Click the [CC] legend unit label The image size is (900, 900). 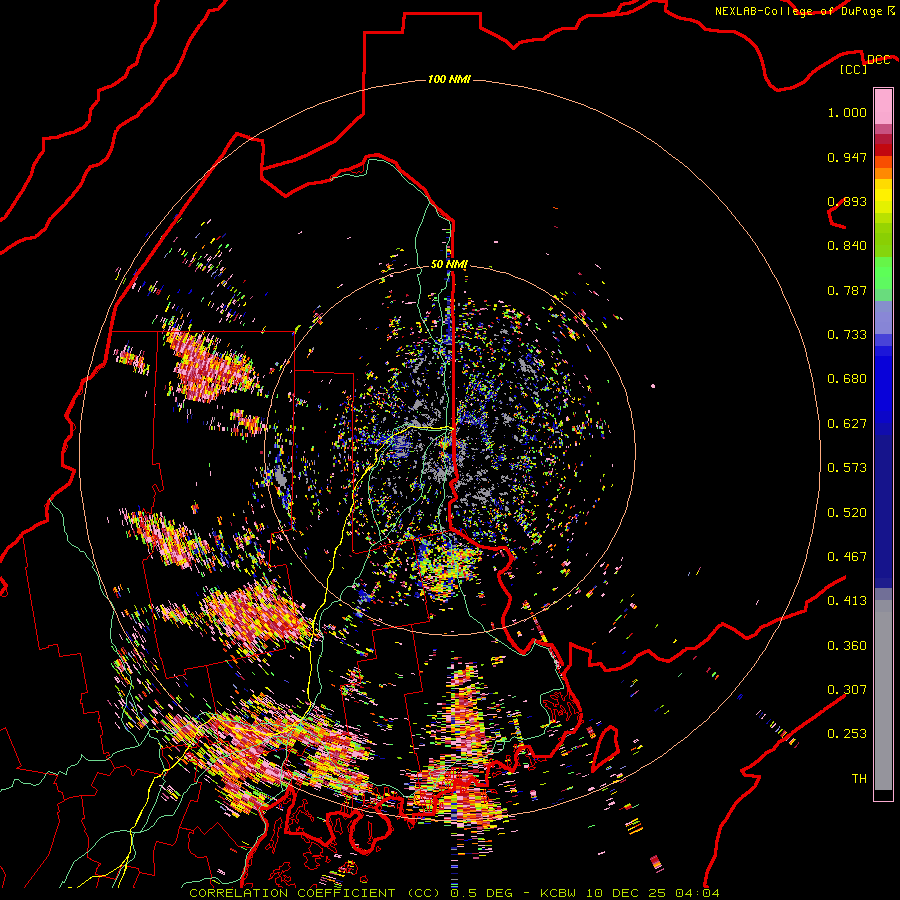(853, 69)
